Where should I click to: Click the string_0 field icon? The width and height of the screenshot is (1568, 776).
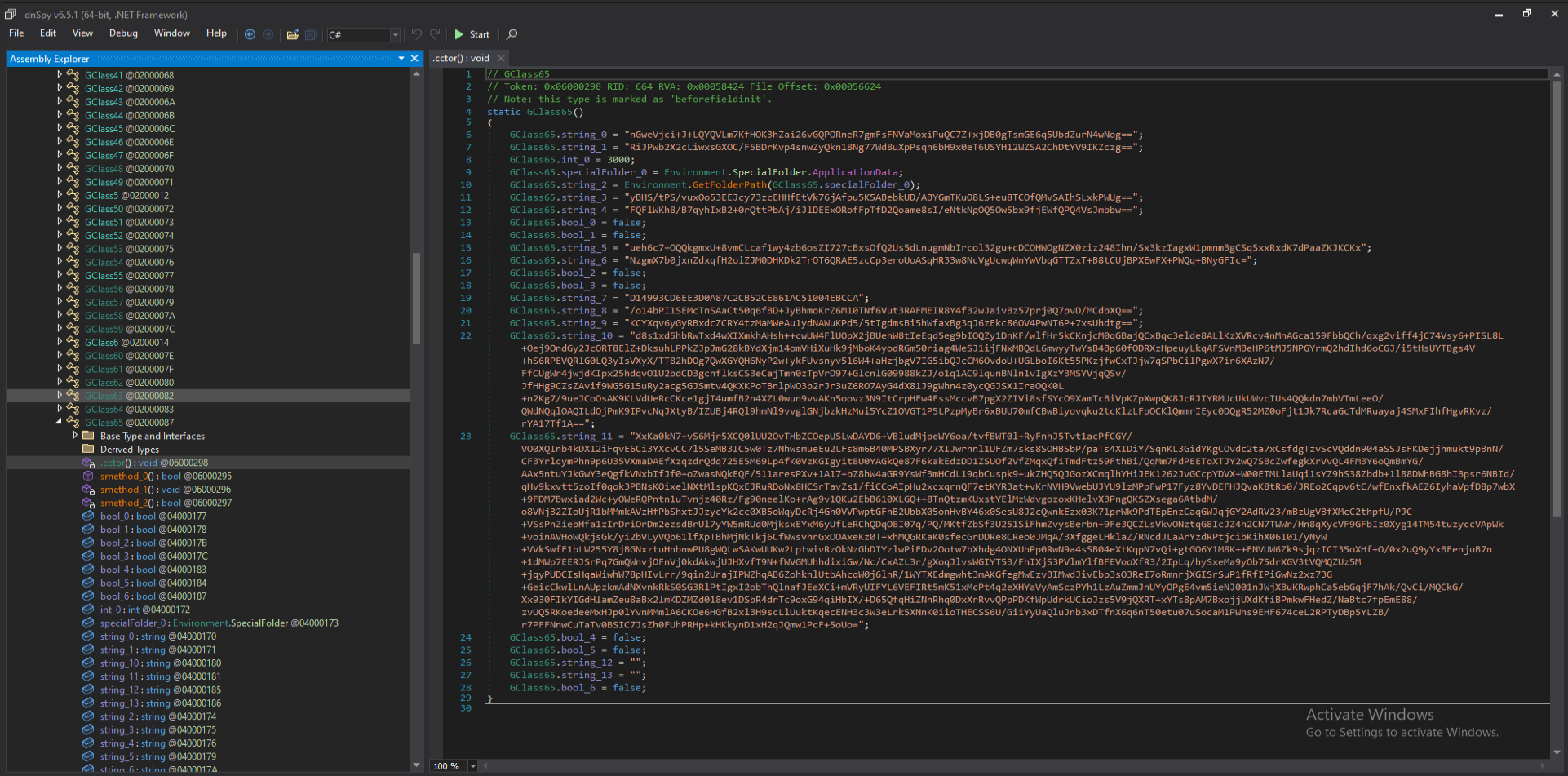[x=89, y=636]
